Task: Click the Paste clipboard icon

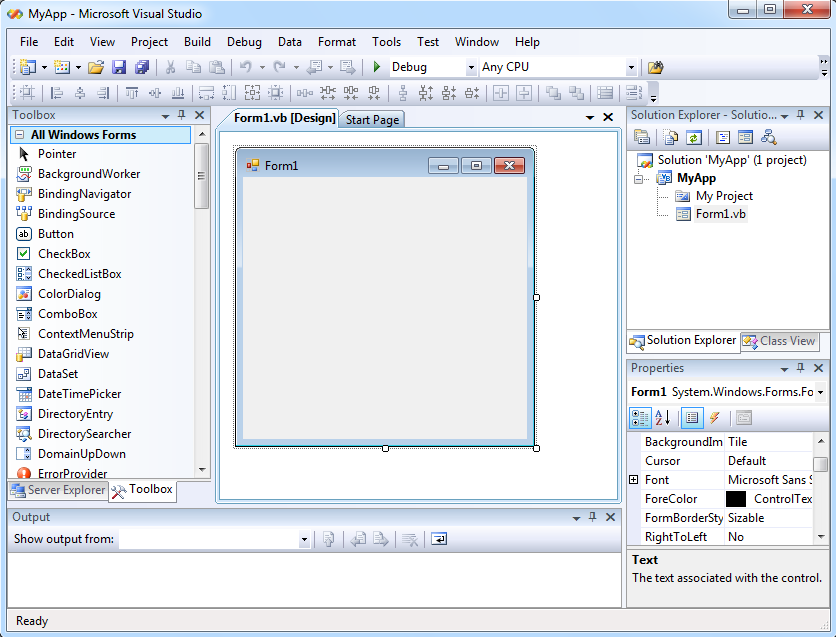Action: point(216,67)
